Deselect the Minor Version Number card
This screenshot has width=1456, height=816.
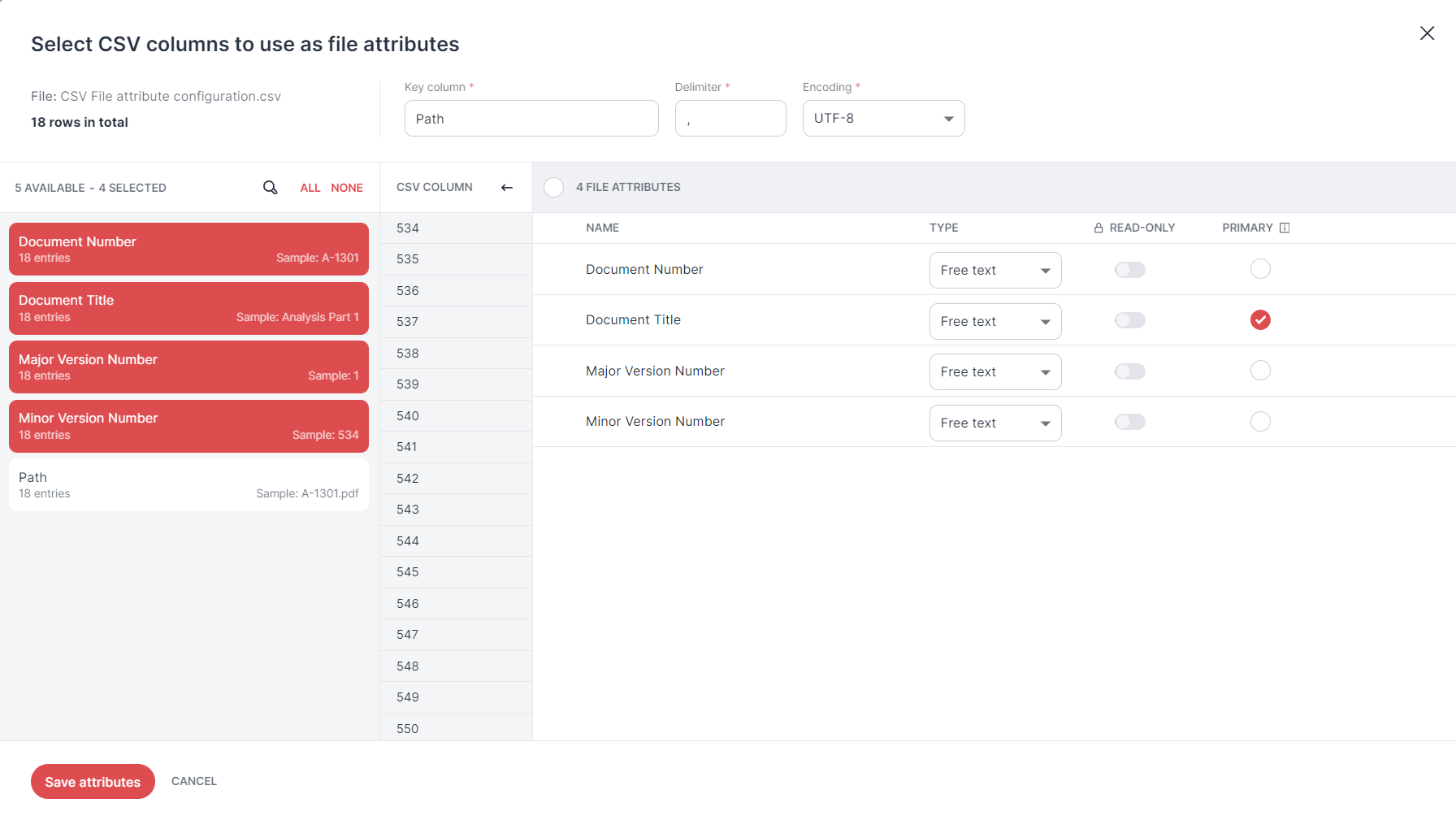(188, 426)
